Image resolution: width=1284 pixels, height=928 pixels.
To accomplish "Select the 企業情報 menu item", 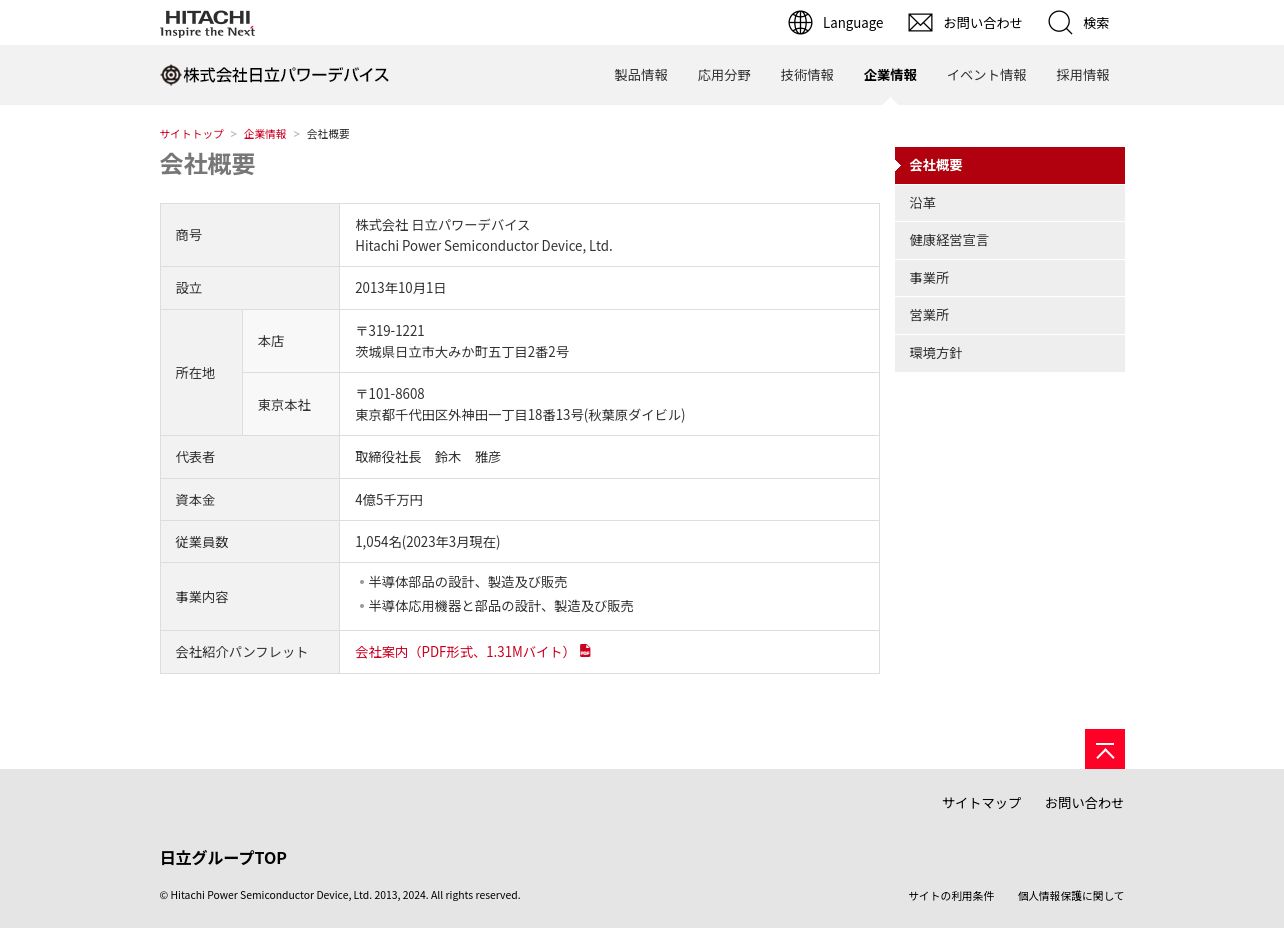I will coord(890,75).
